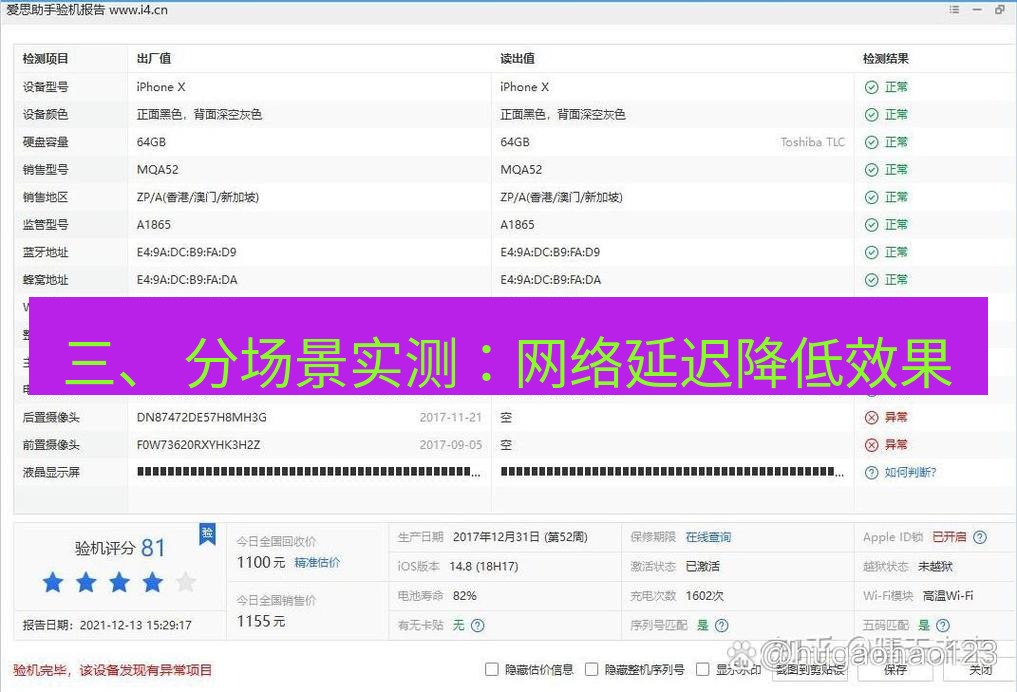
Task: Check the 隐藏整机序列号 option
Action: [592, 670]
